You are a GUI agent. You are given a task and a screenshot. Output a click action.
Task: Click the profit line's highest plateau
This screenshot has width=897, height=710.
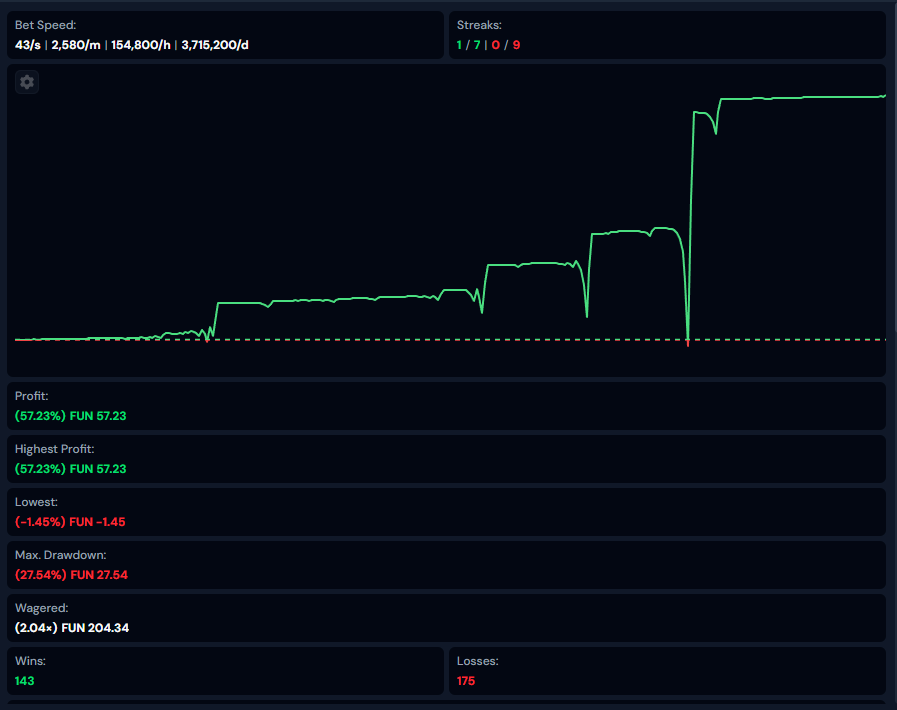coord(800,98)
